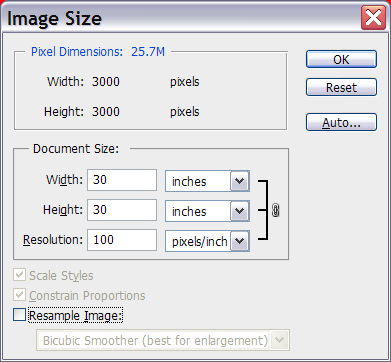
Task: Click the pixel Width value 3000
Action: [106, 82]
